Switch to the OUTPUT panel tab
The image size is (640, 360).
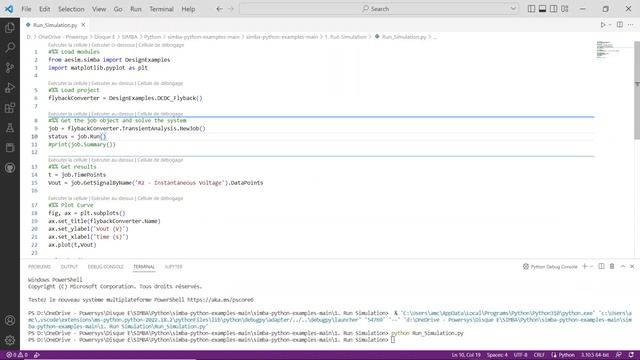click(x=69, y=267)
